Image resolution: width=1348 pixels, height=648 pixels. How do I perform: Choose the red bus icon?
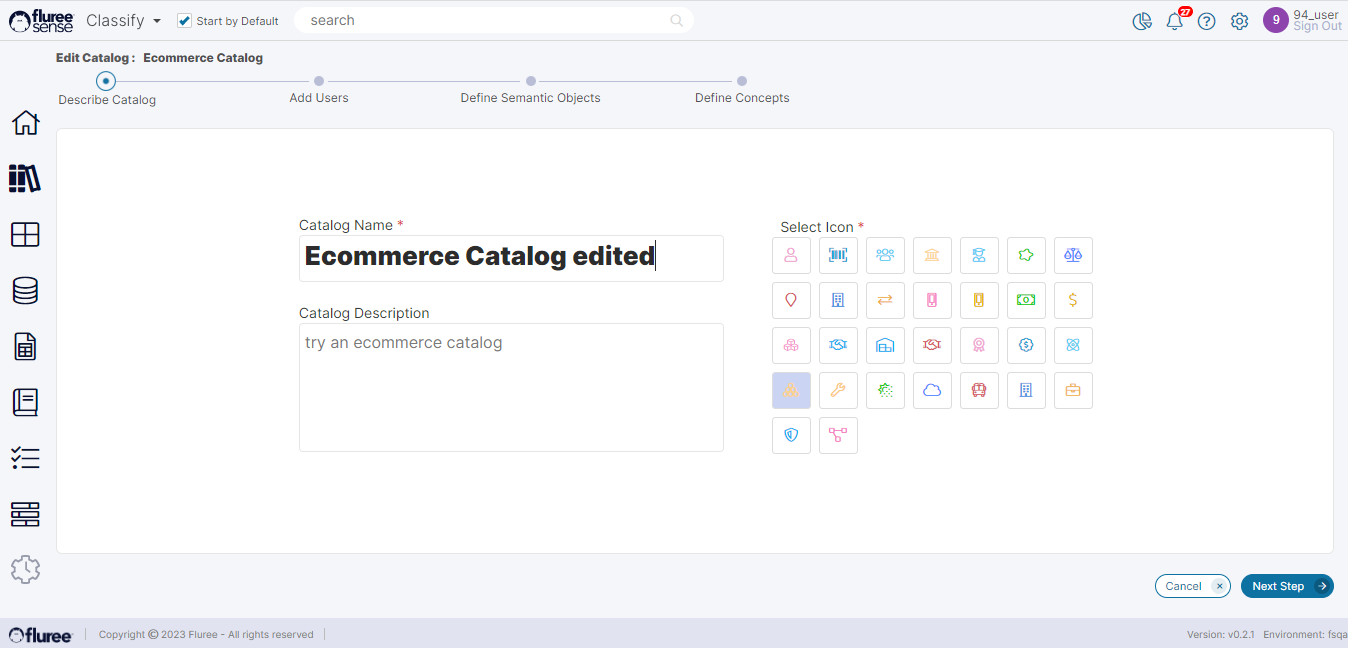coord(979,390)
